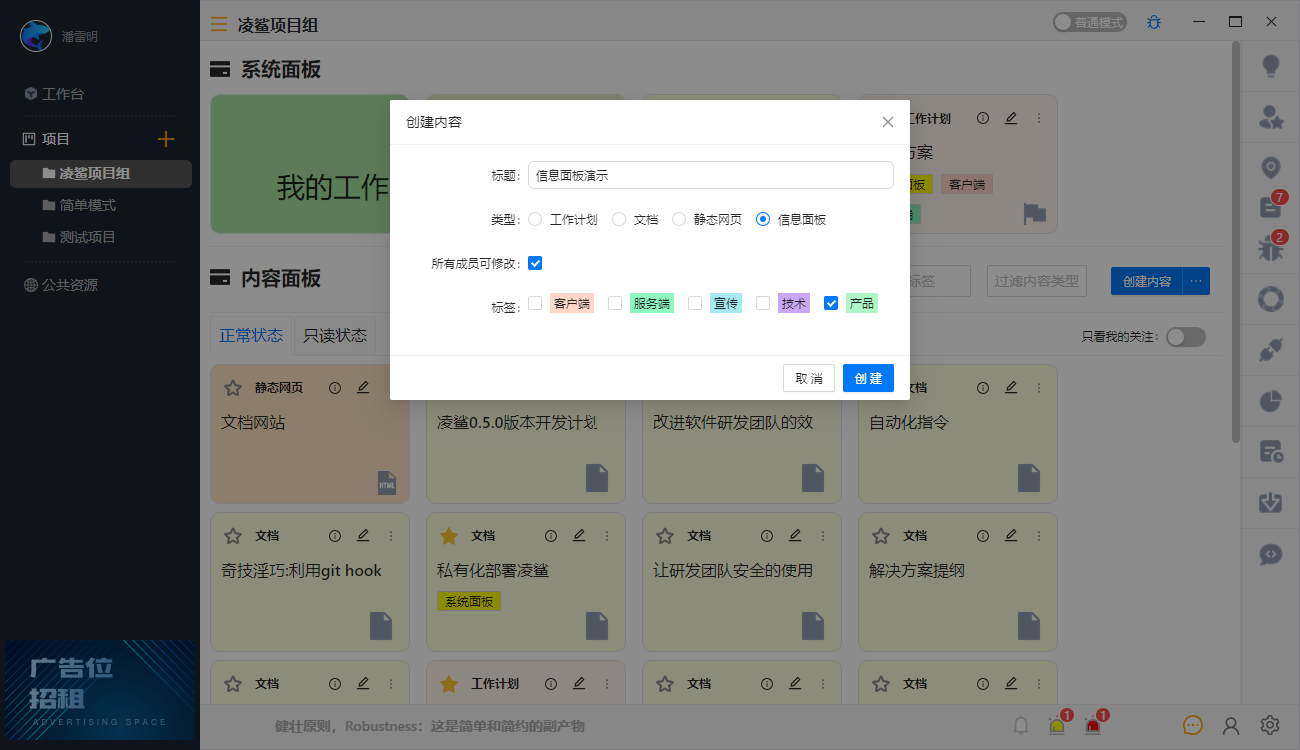Enable the 只看我的关注 toggle
Viewport: 1300px width, 750px height.
1186,337
